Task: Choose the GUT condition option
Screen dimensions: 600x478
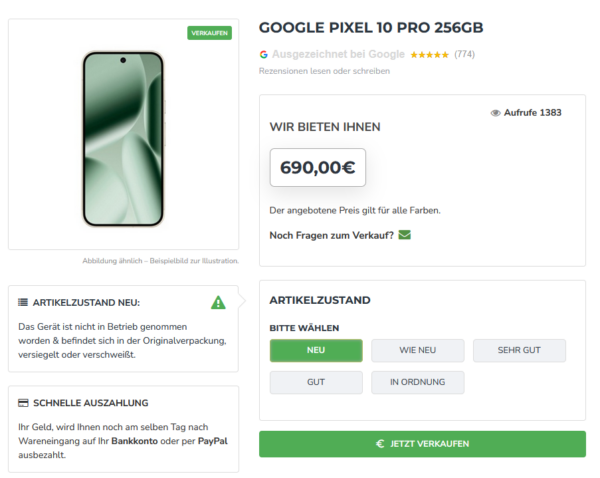Action: point(316,382)
